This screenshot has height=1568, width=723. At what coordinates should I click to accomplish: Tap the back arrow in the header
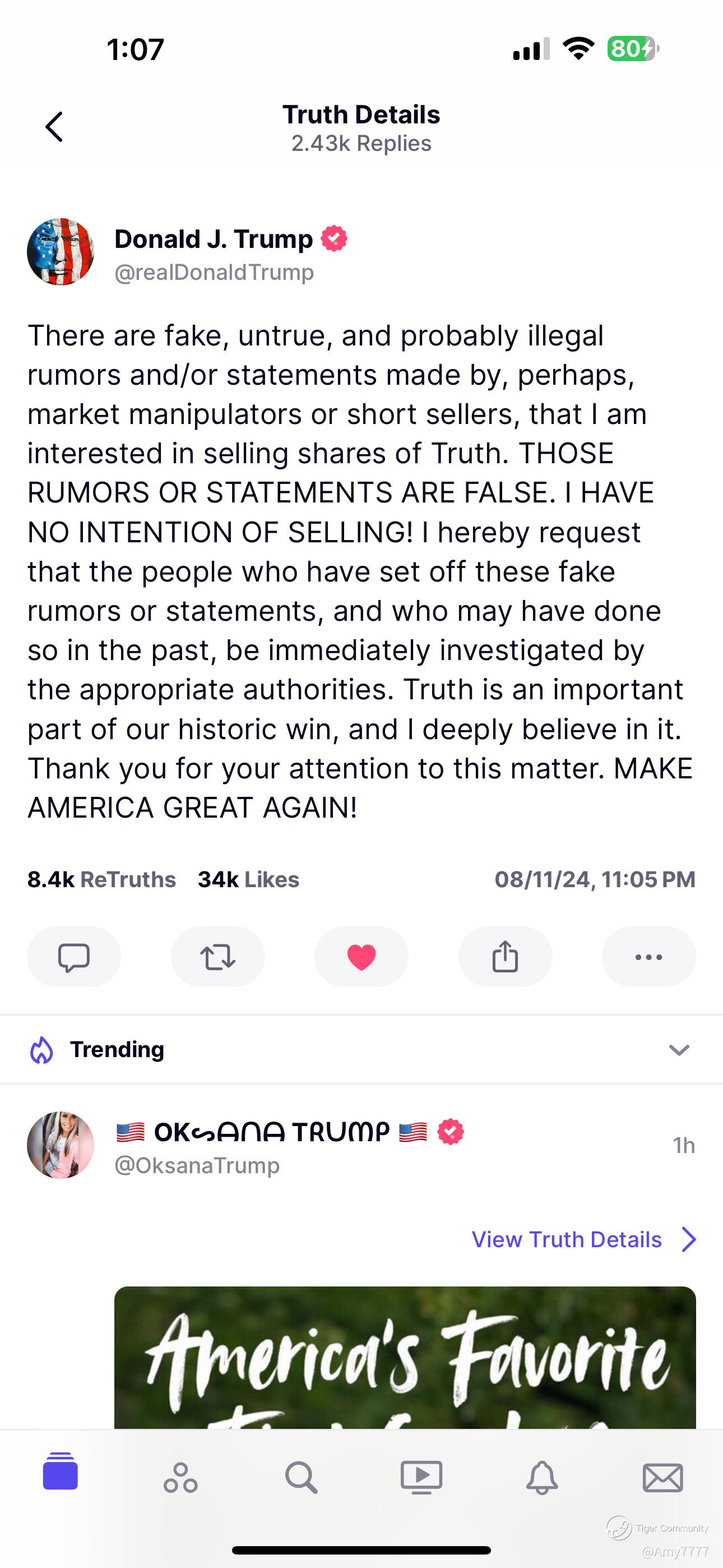[54, 127]
